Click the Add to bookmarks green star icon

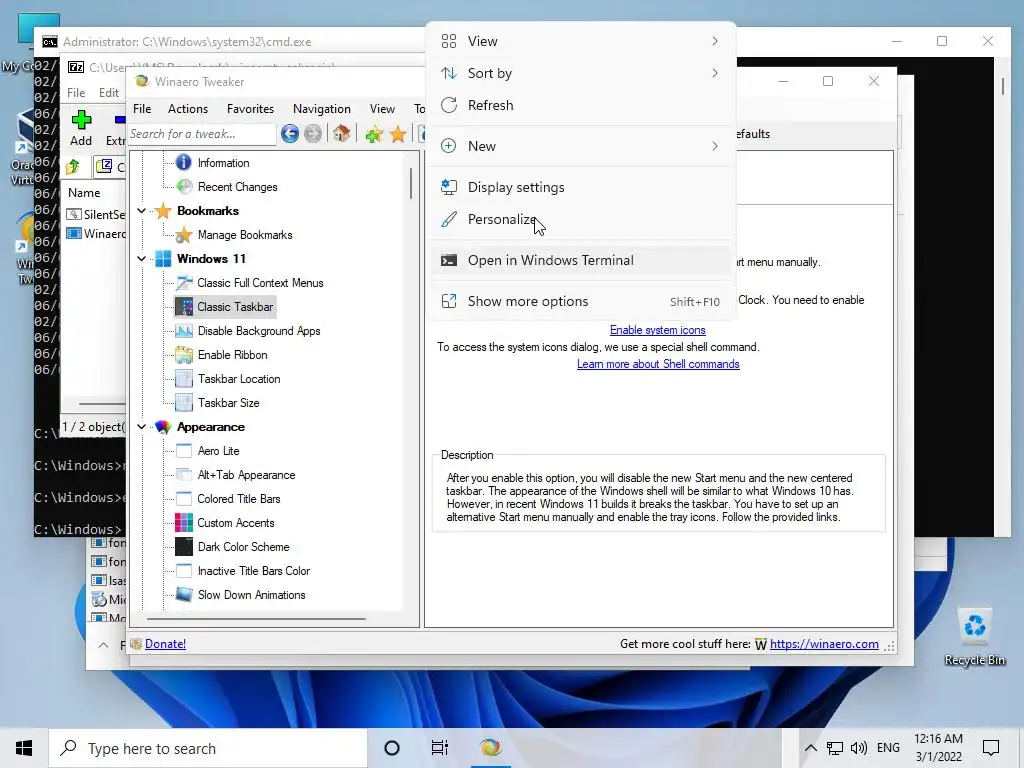[374, 135]
